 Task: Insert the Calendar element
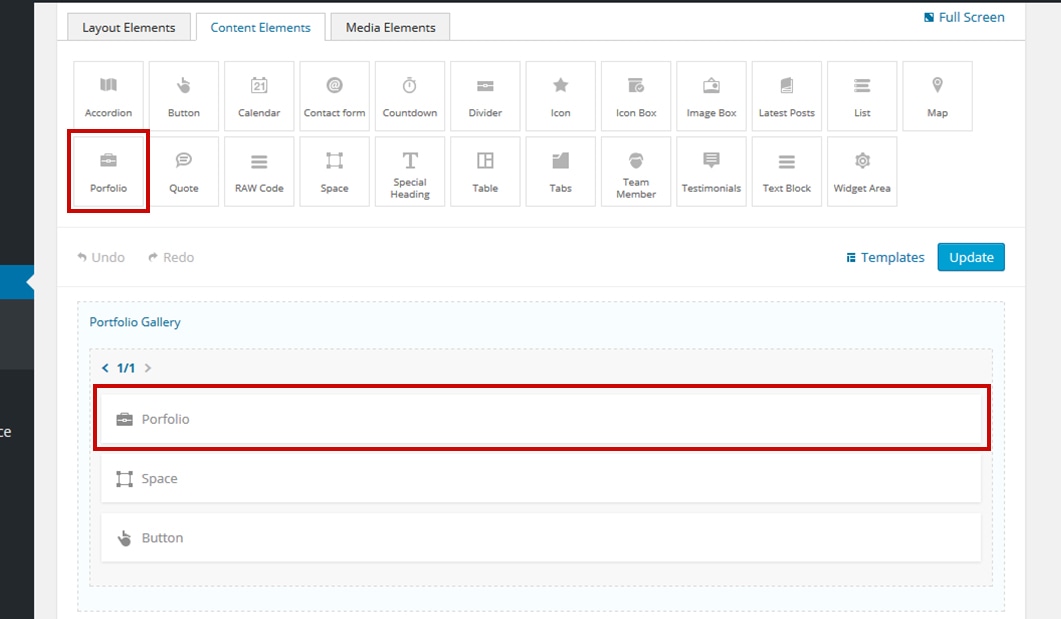[259, 96]
